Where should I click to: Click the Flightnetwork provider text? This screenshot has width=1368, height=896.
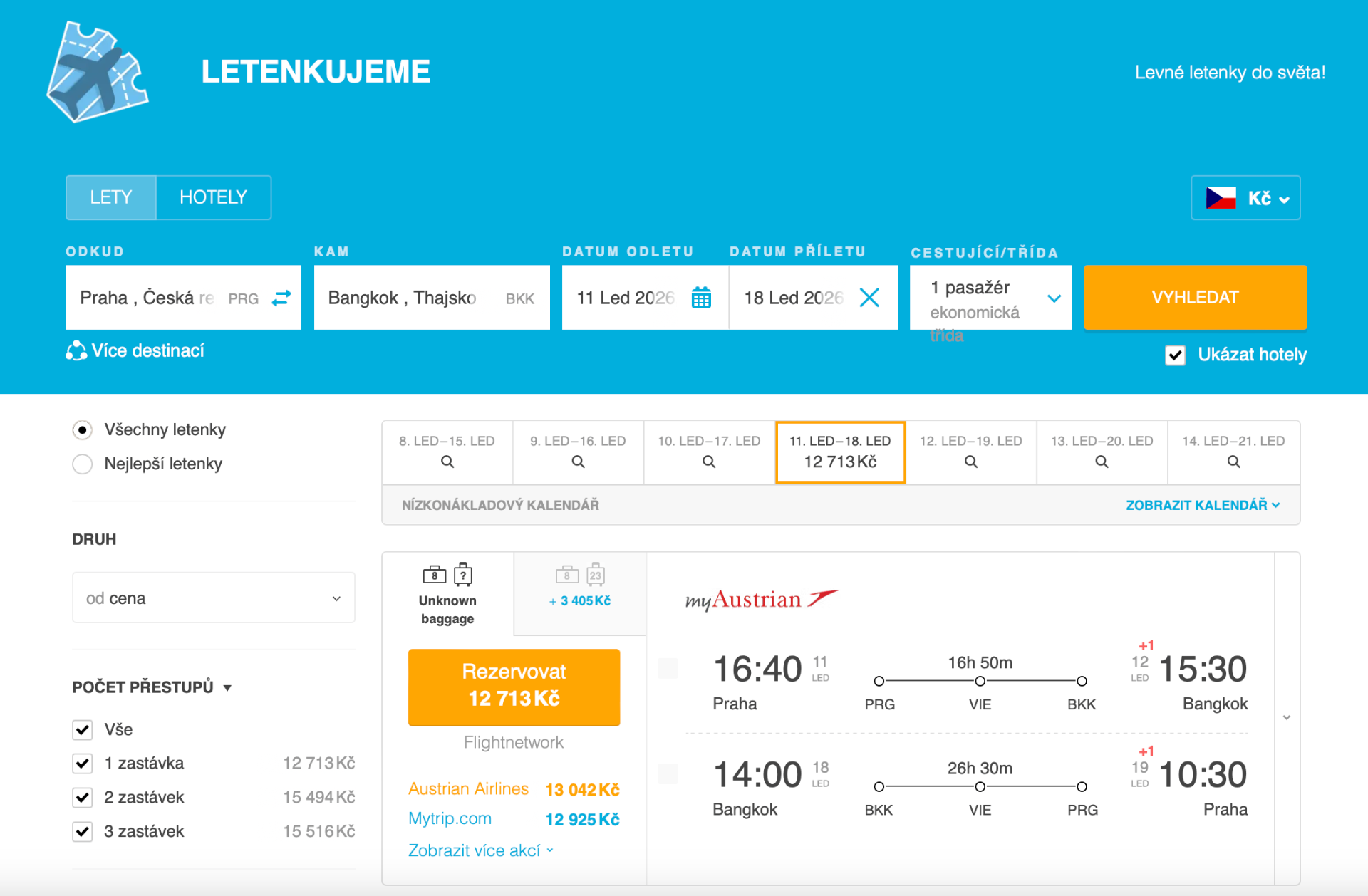514,742
